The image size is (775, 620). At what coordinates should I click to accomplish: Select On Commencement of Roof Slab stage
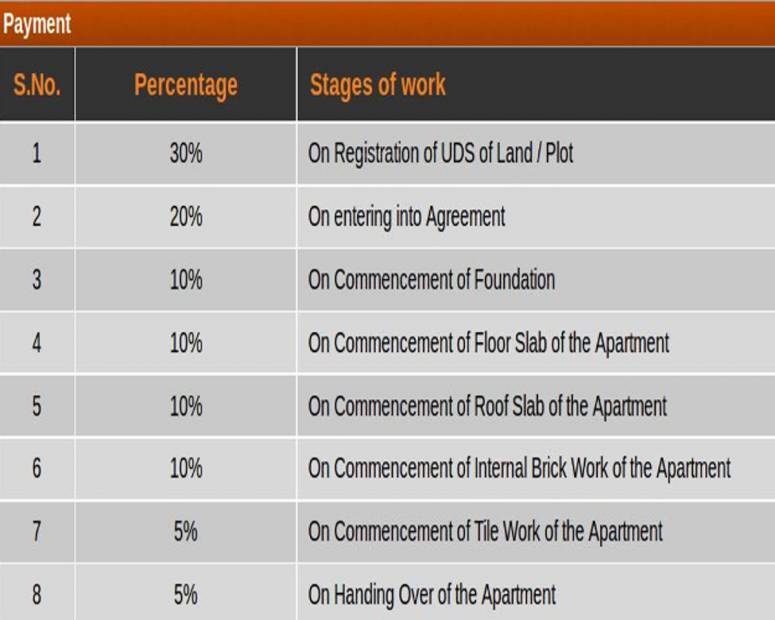(487, 406)
